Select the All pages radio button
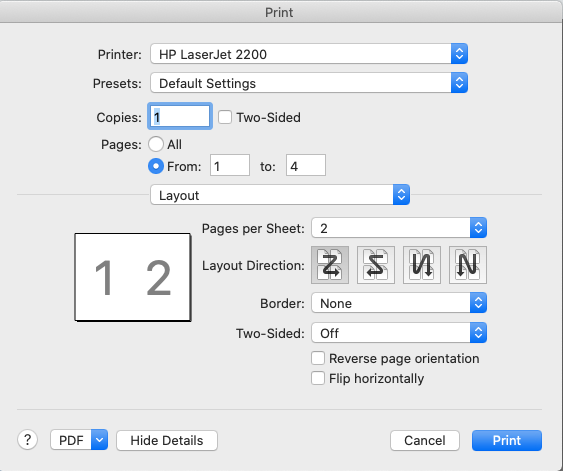 (x=156, y=144)
